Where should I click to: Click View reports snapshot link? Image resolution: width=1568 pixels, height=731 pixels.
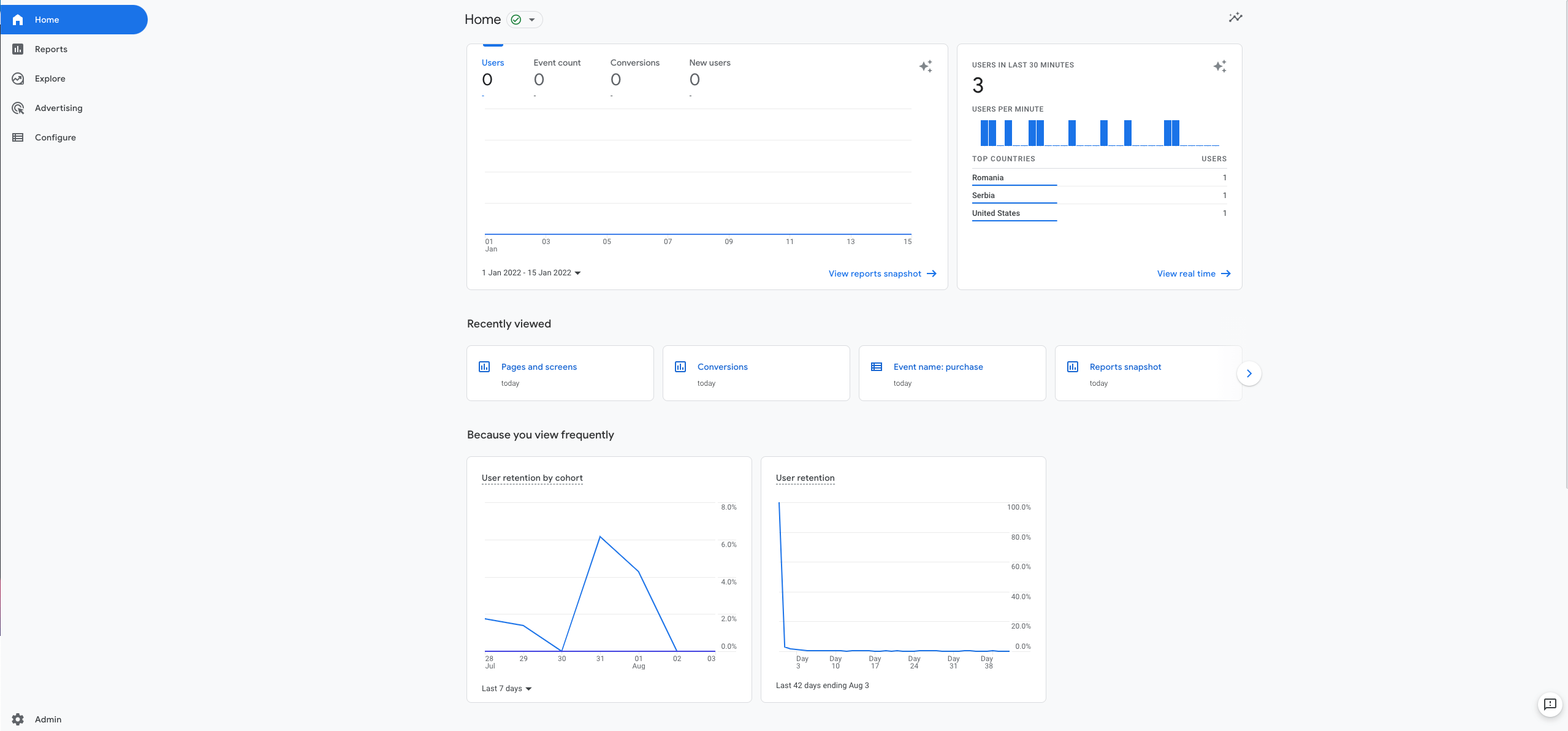point(882,274)
